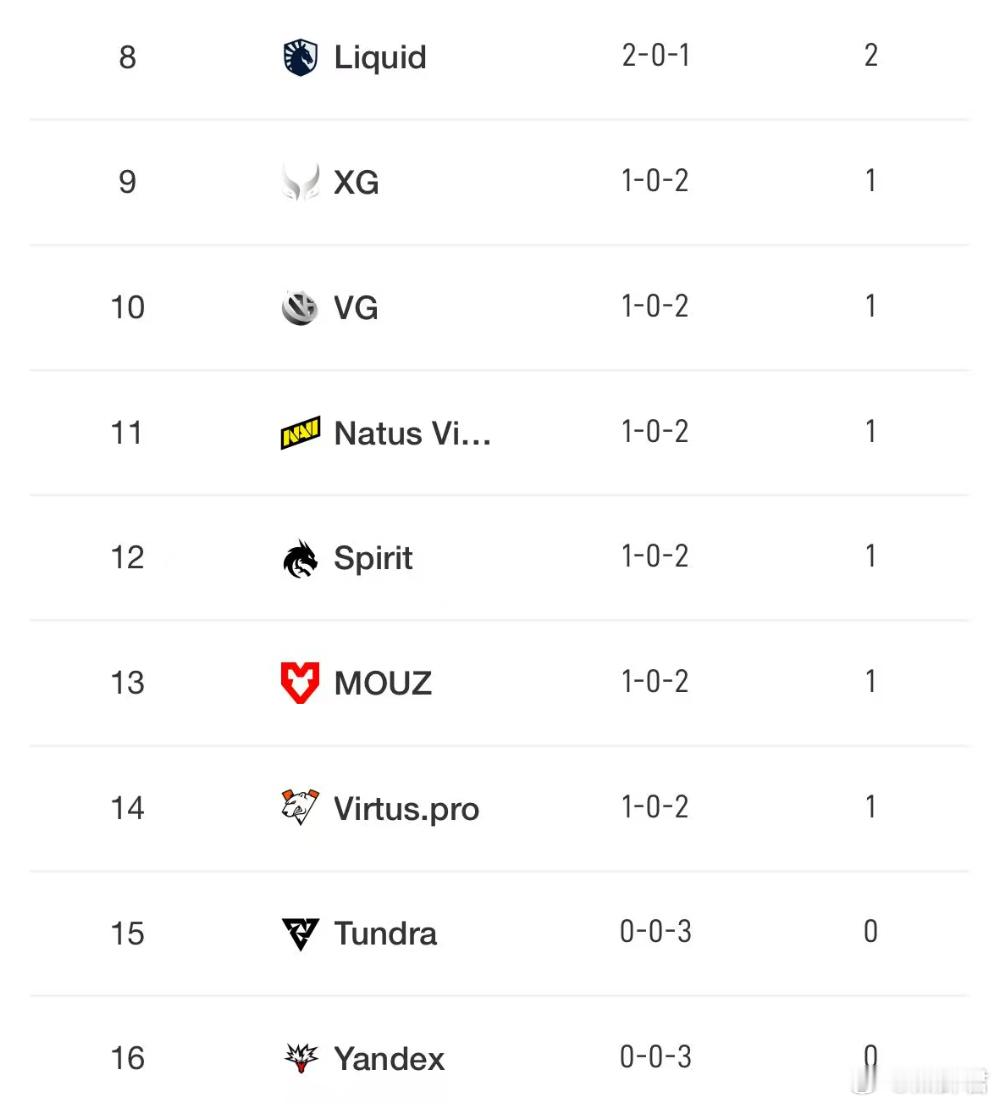Select the Tundra team name
Screen dimensions: 998x1104
coord(385,934)
